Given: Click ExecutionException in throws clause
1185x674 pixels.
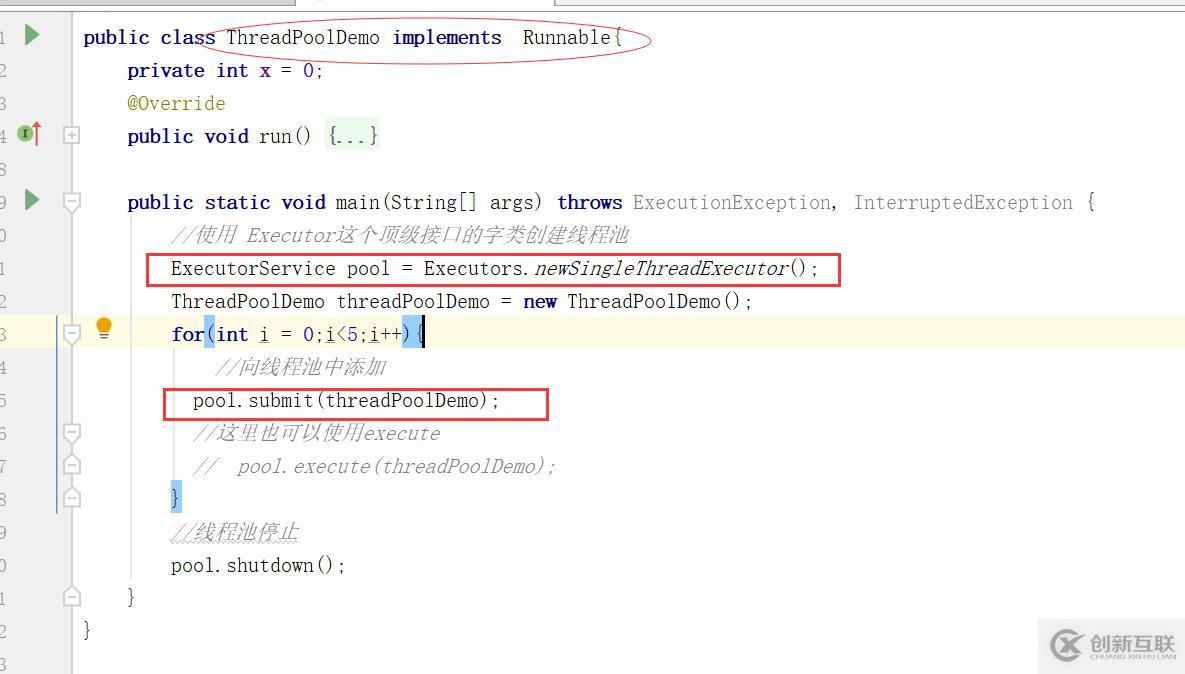Looking at the screenshot, I should pos(732,203).
